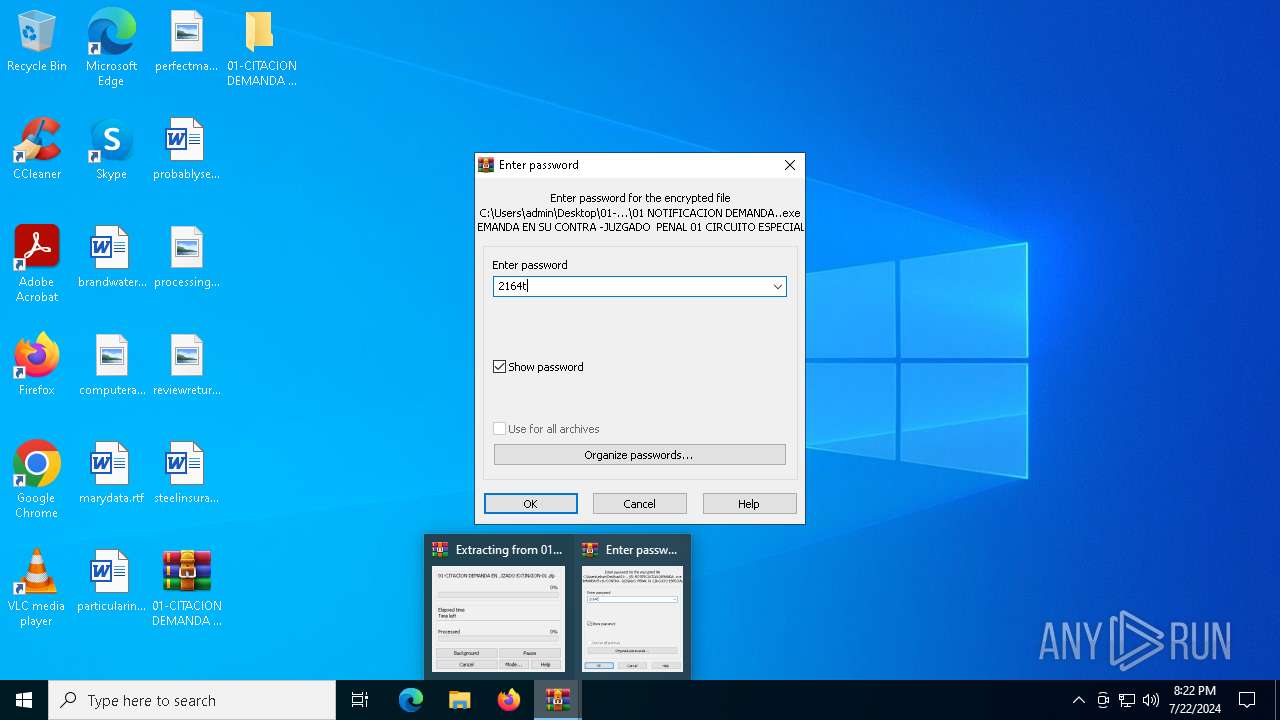The width and height of the screenshot is (1280, 720).
Task: Toggle the Use for all archives checkbox
Action: point(500,429)
